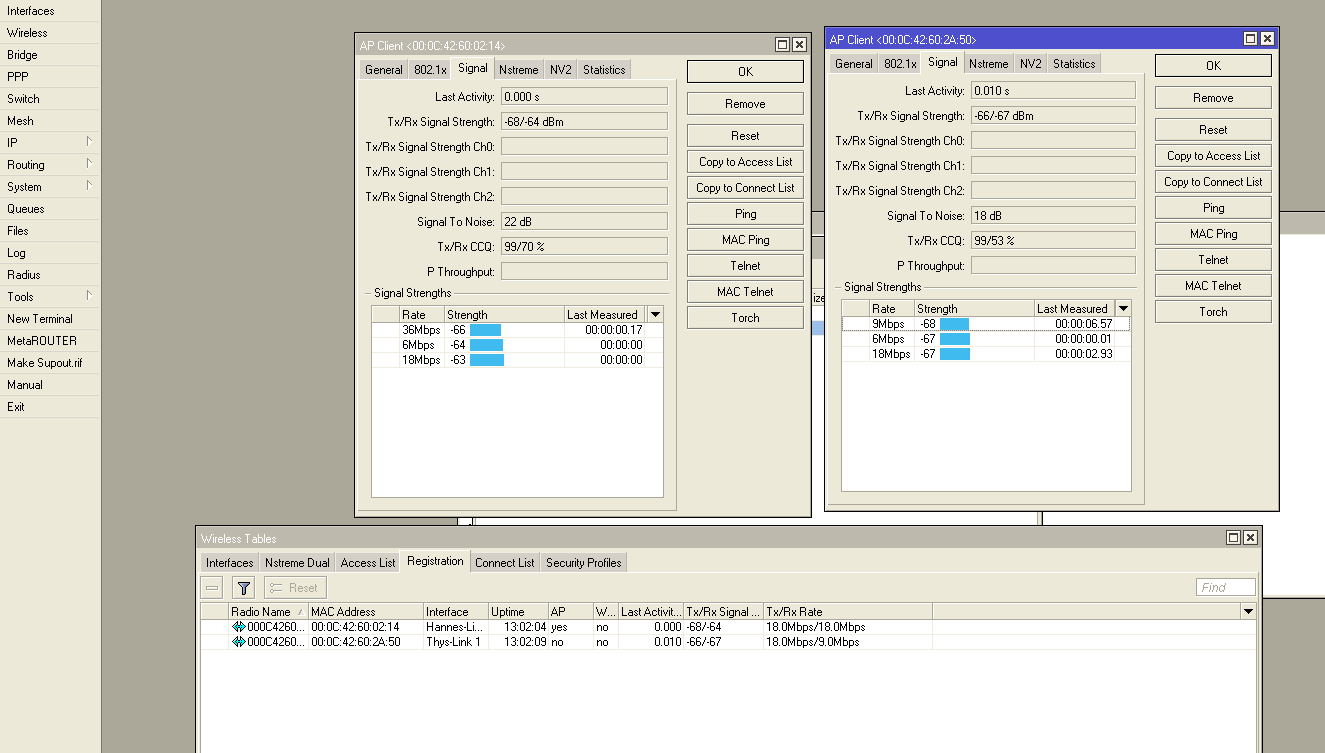
Task: Open the Statistics tab in left AP Client
Action: click(604, 70)
